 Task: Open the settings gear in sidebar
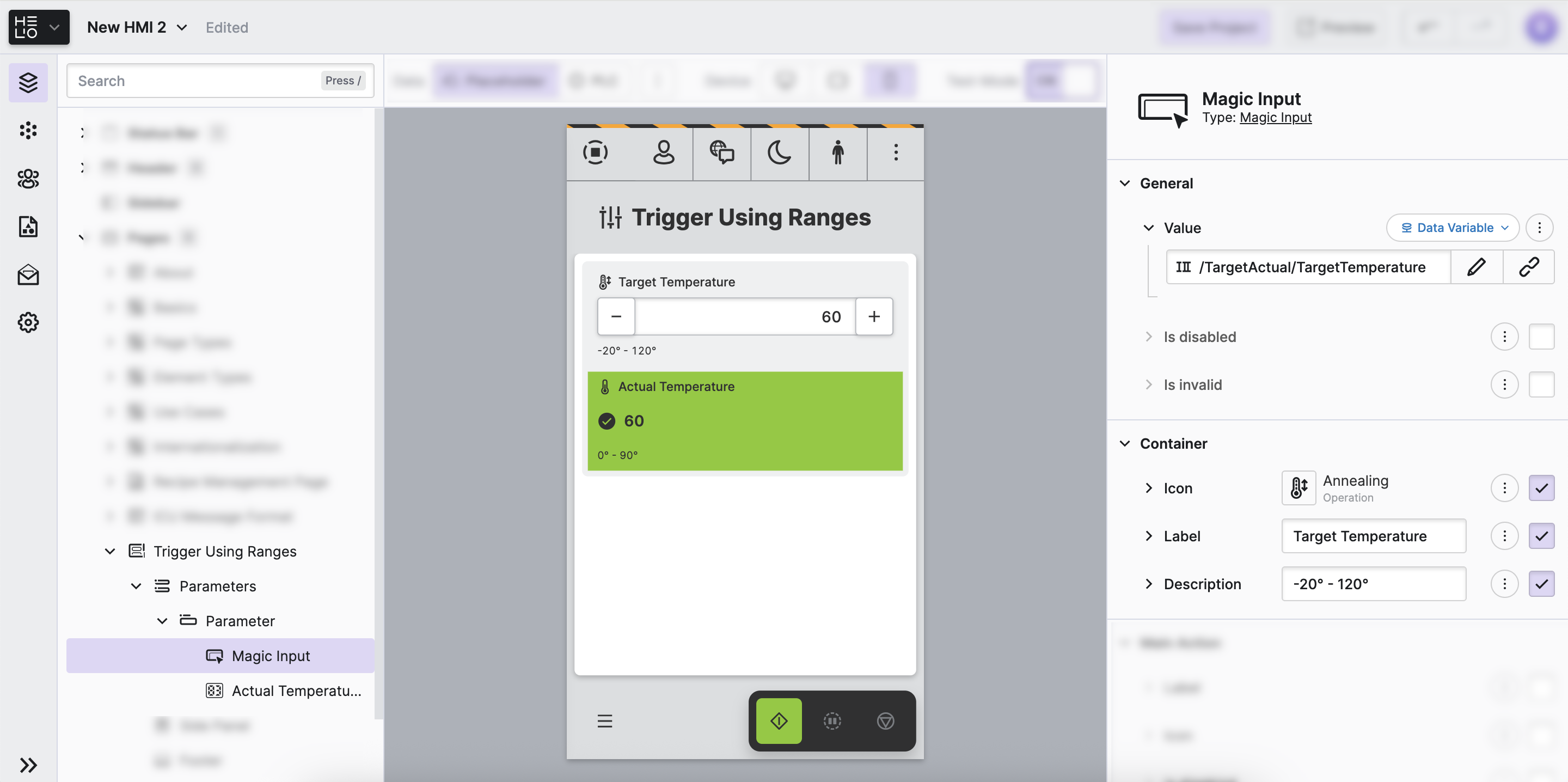click(28, 322)
